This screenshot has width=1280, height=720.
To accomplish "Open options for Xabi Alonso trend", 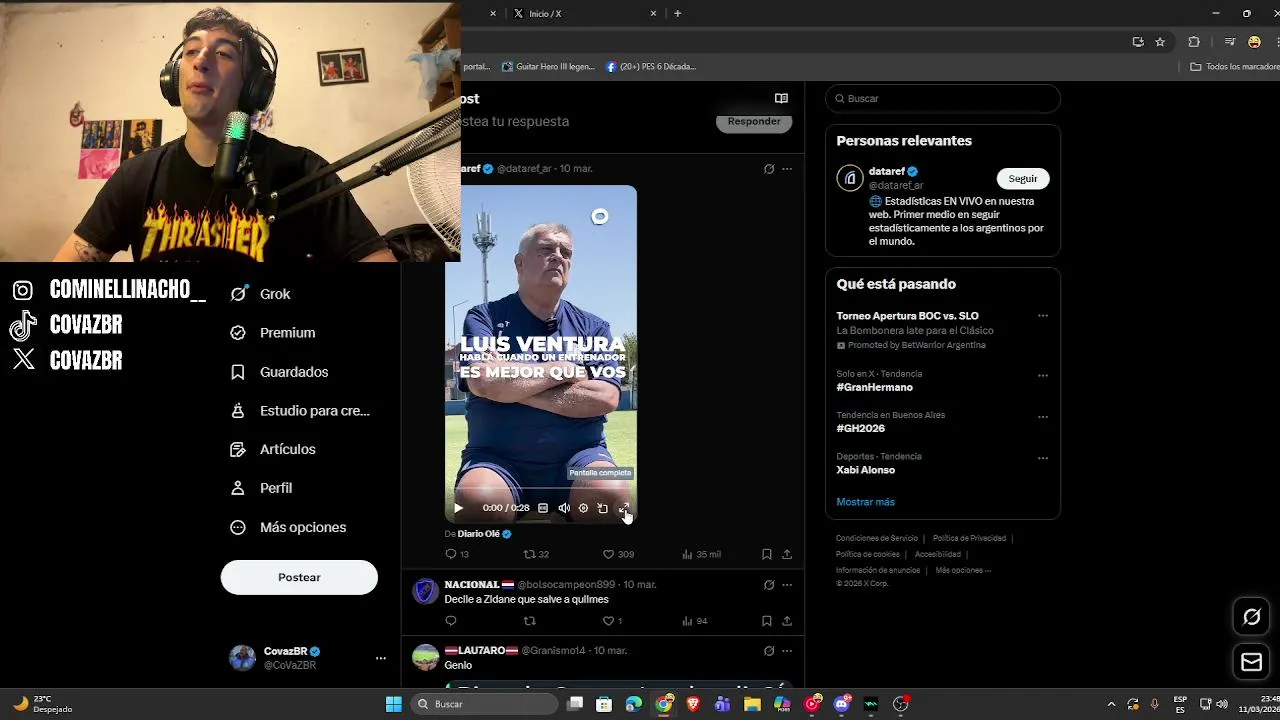I will point(1042,458).
